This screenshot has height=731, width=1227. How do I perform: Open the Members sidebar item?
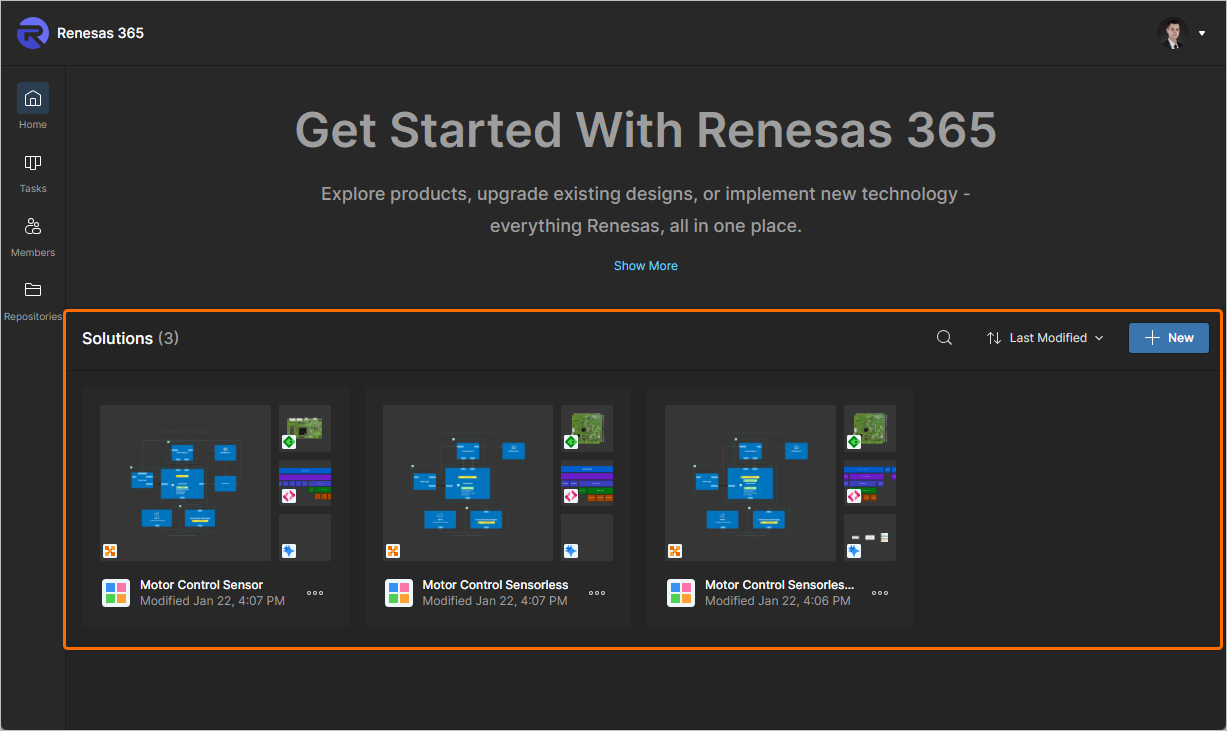(x=33, y=236)
